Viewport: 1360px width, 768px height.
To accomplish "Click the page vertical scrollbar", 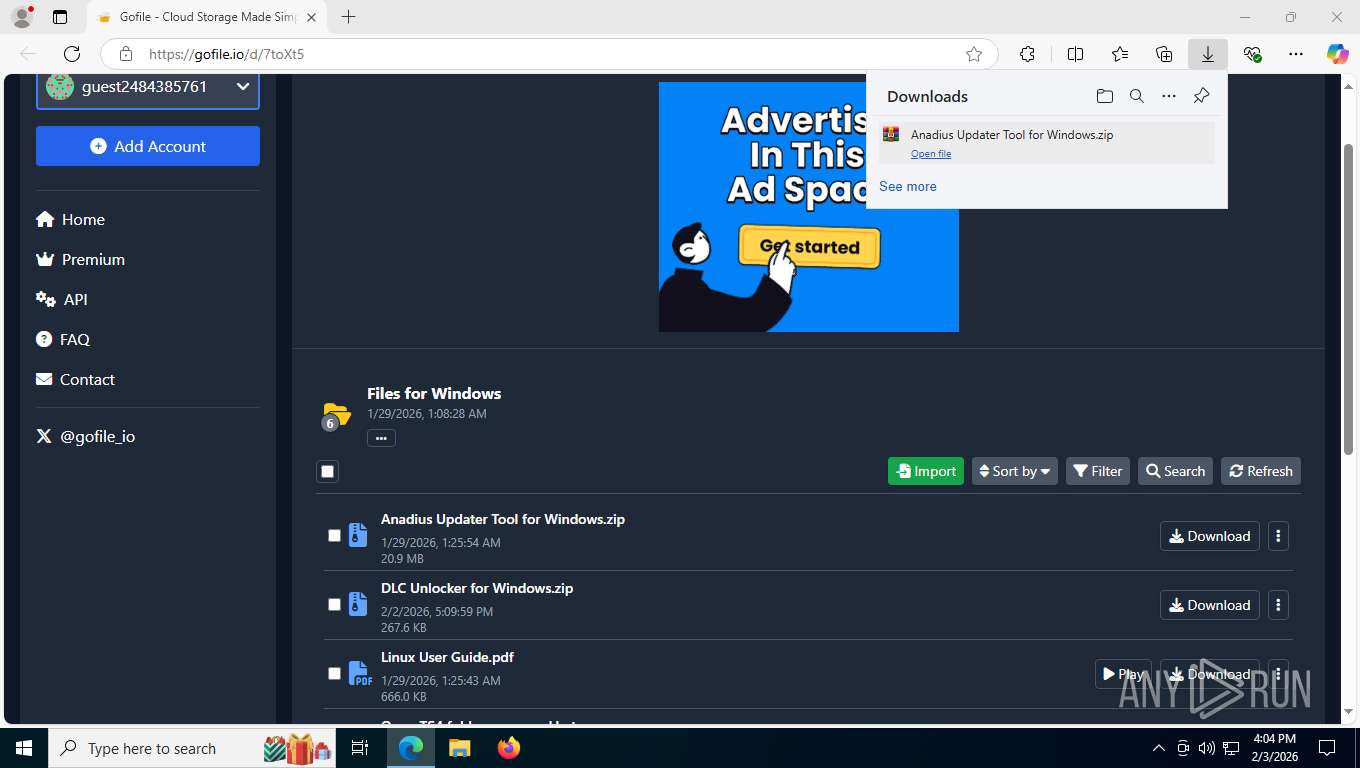I will click(x=1348, y=300).
